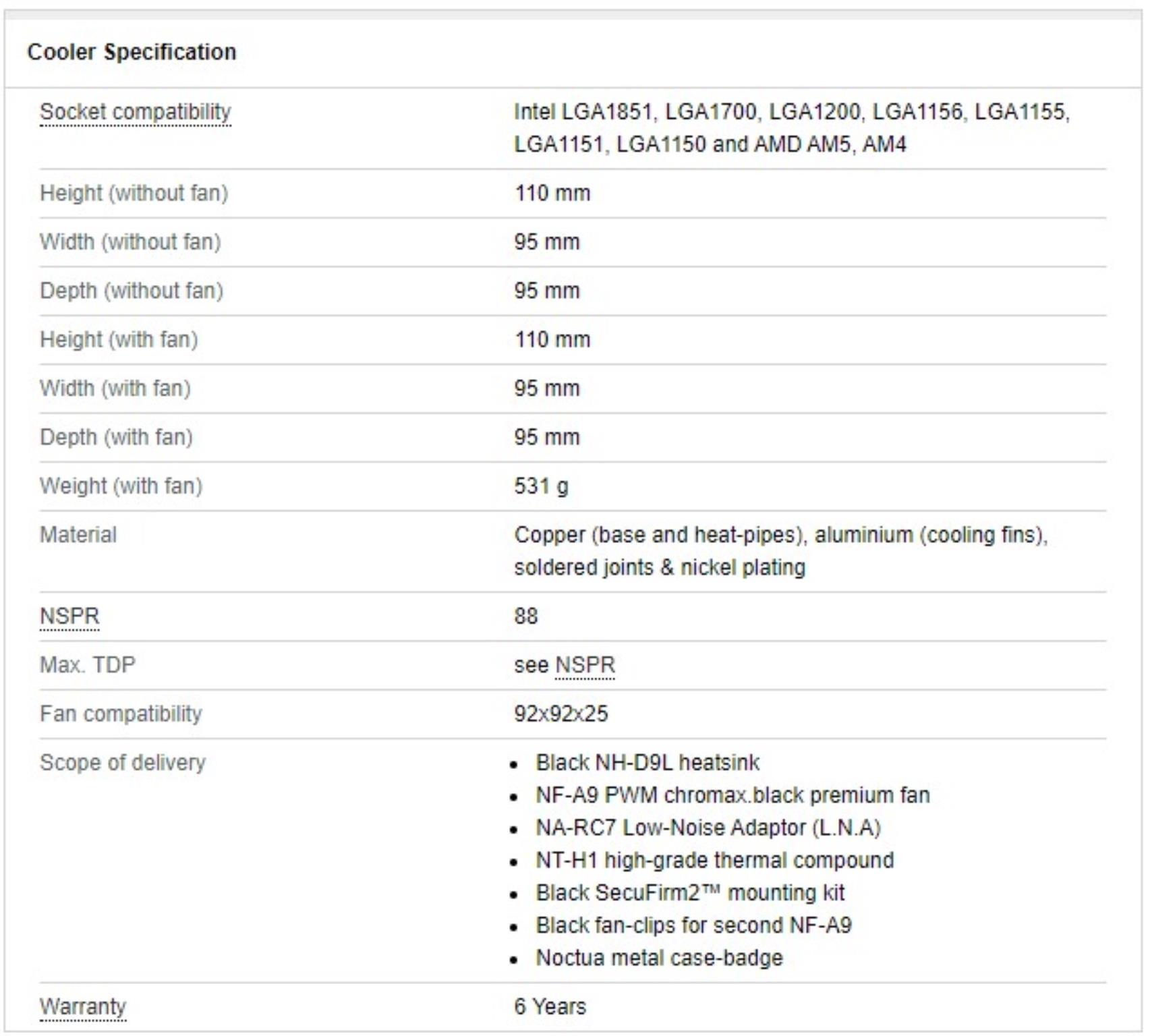Click the 531 g weight value
The width and height of the screenshot is (1150, 1036).
(541, 486)
